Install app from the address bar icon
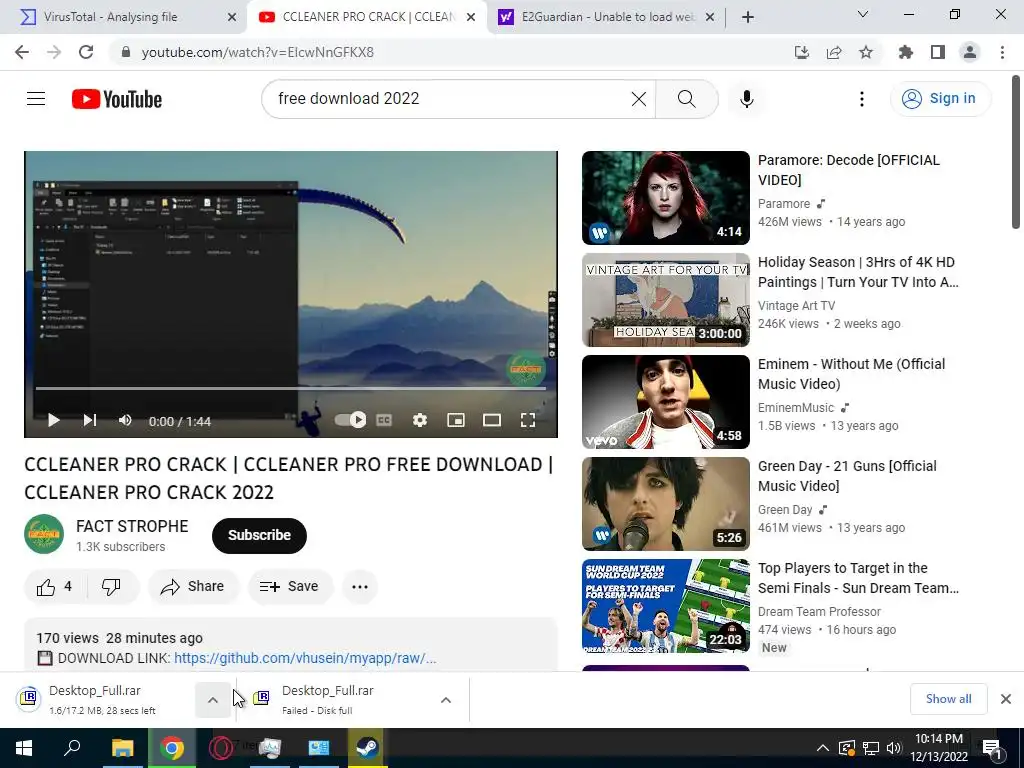 [802, 52]
